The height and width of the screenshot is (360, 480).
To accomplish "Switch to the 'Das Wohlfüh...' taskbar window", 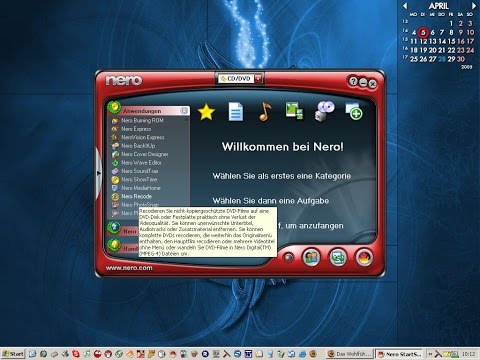I will 350,354.
